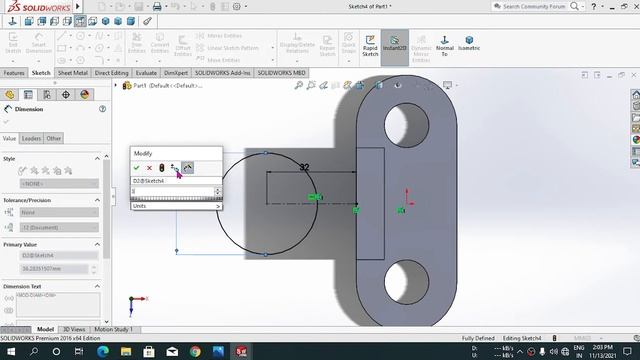This screenshot has width=640, height=360.
Task: Open the SOLIDWORKS Add-Ins tab
Action: point(222,73)
